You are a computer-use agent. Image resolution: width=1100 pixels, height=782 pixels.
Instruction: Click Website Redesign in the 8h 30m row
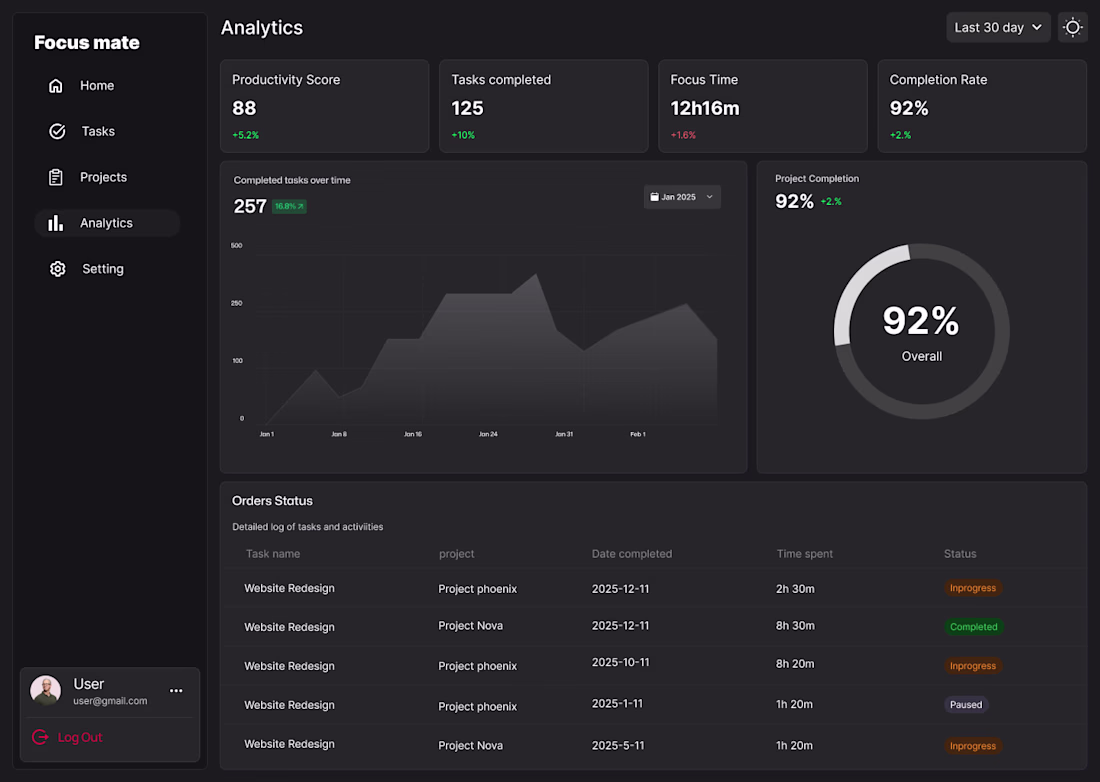point(289,627)
